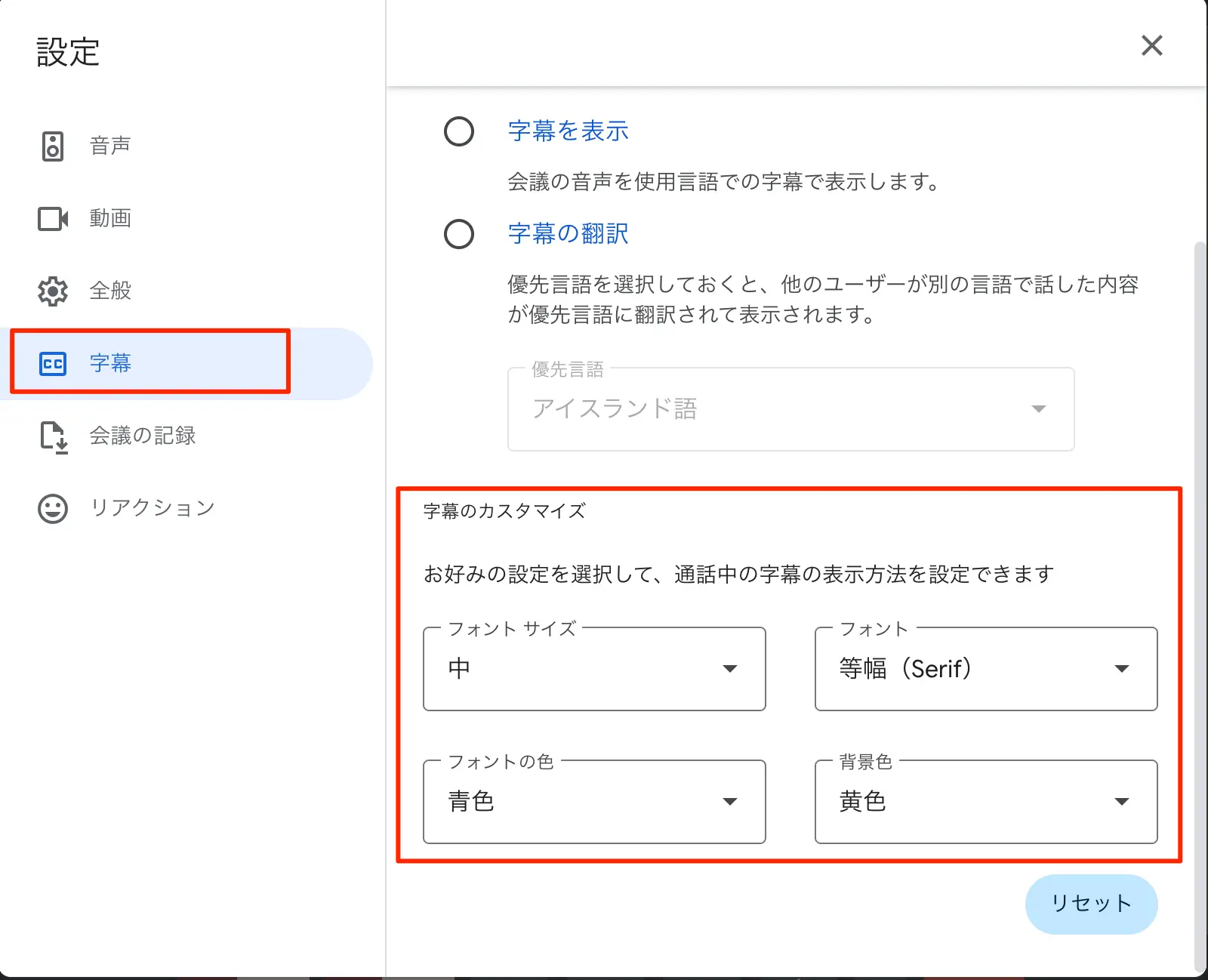Click the CC icon beside 字幕

pos(53,364)
